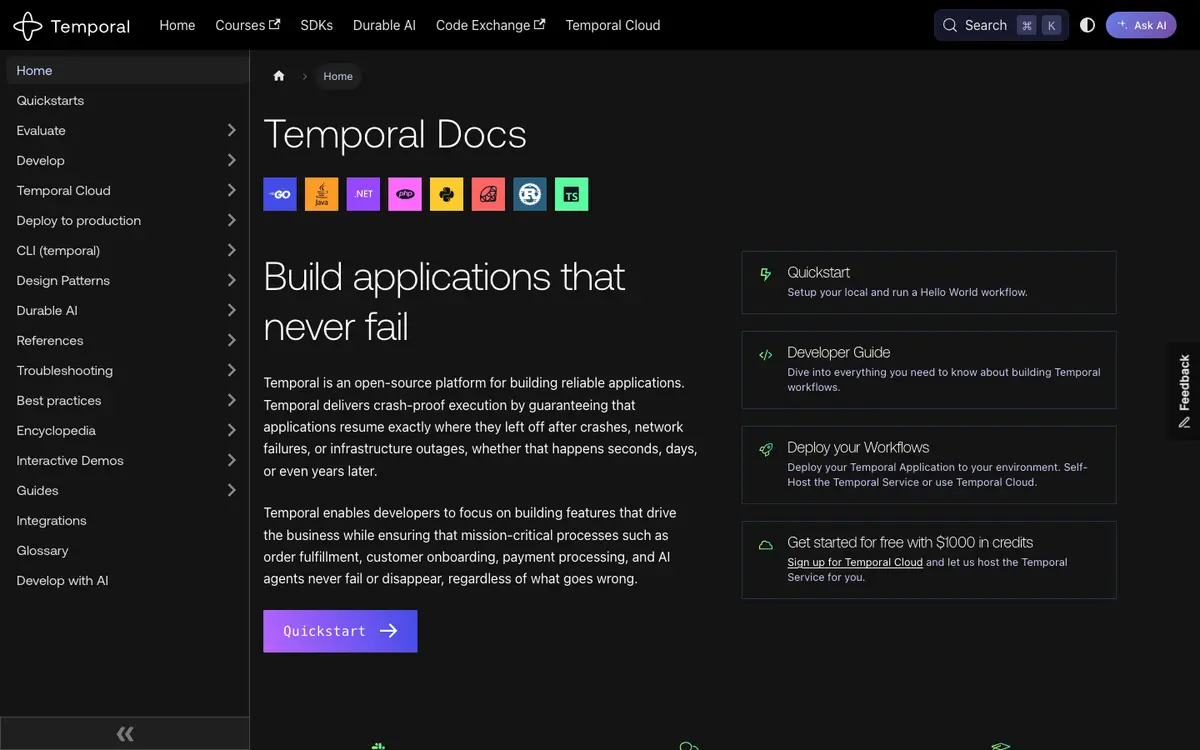Expand the Interactive Demos section
This screenshot has height=750, width=1200.
point(231,460)
